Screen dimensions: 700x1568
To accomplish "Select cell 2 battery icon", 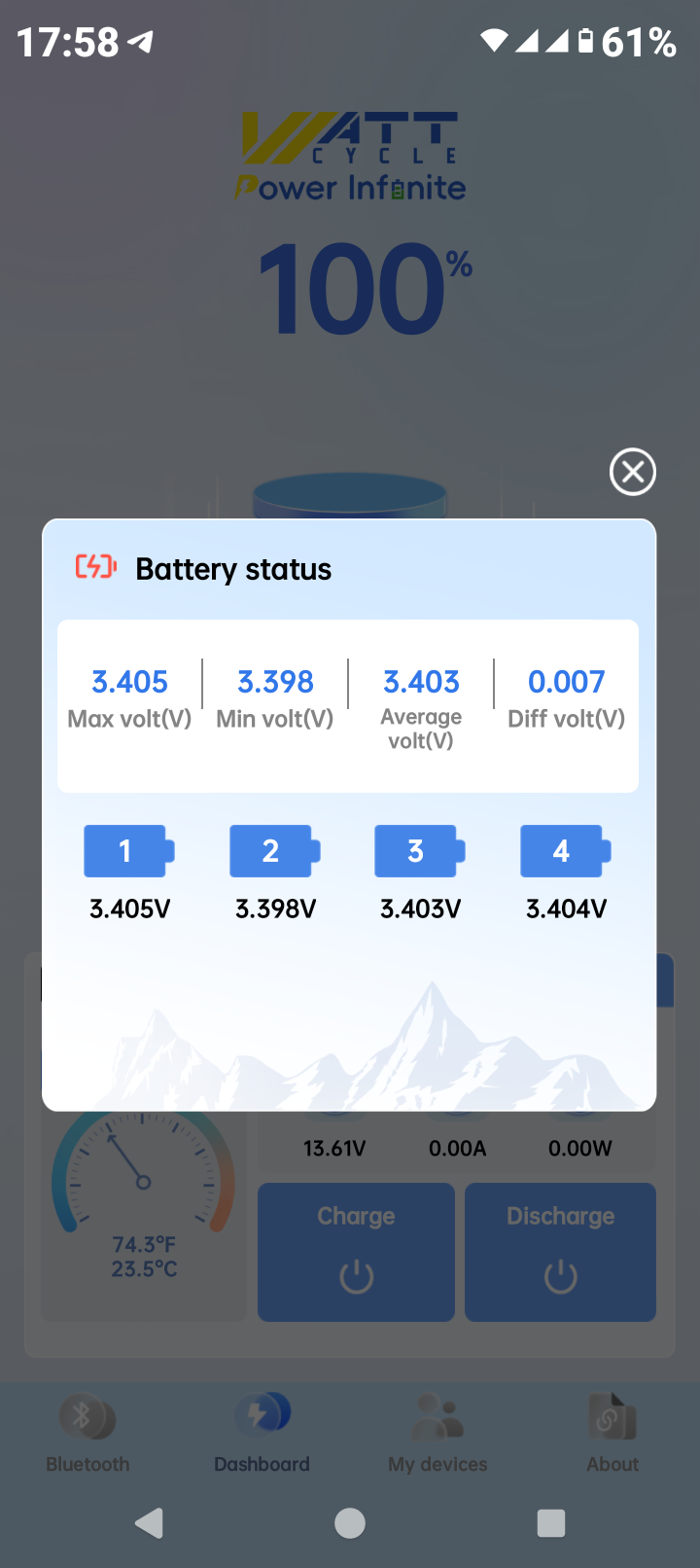I will pos(274,851).
